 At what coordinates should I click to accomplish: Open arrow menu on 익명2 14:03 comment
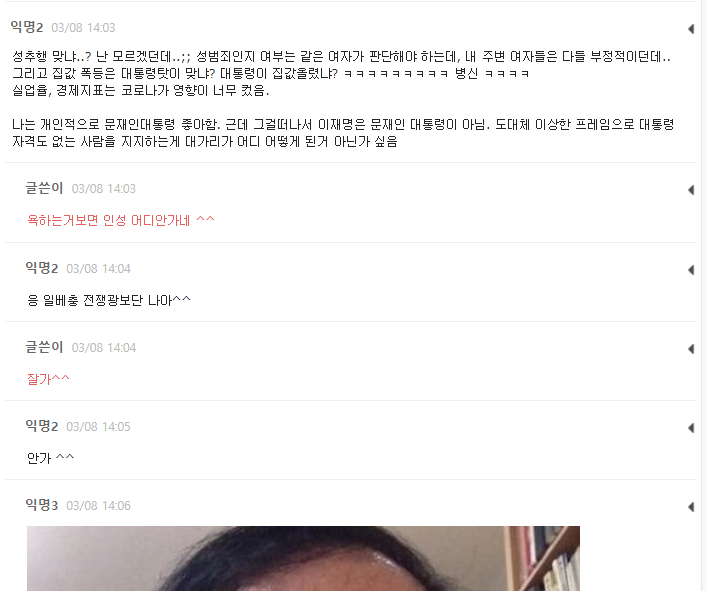click(x=691, y=29)
